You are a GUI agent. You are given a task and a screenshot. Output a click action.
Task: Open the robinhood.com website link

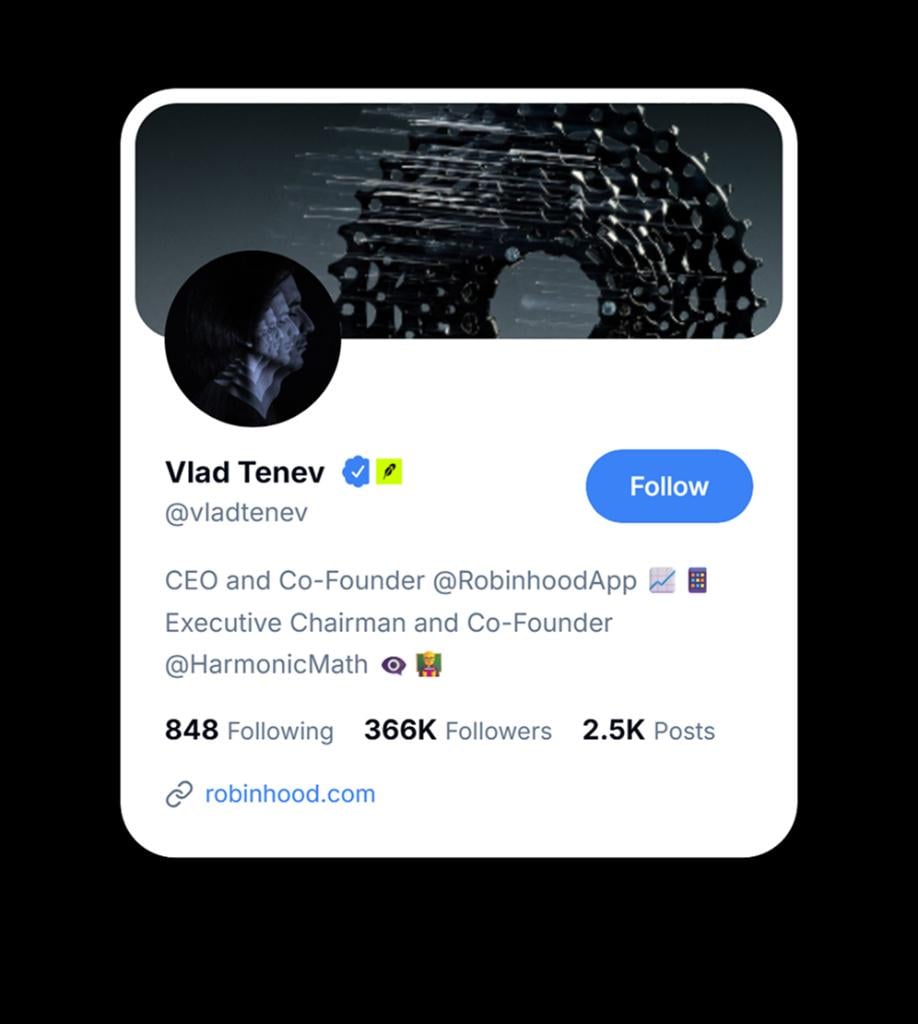(290, 794)
